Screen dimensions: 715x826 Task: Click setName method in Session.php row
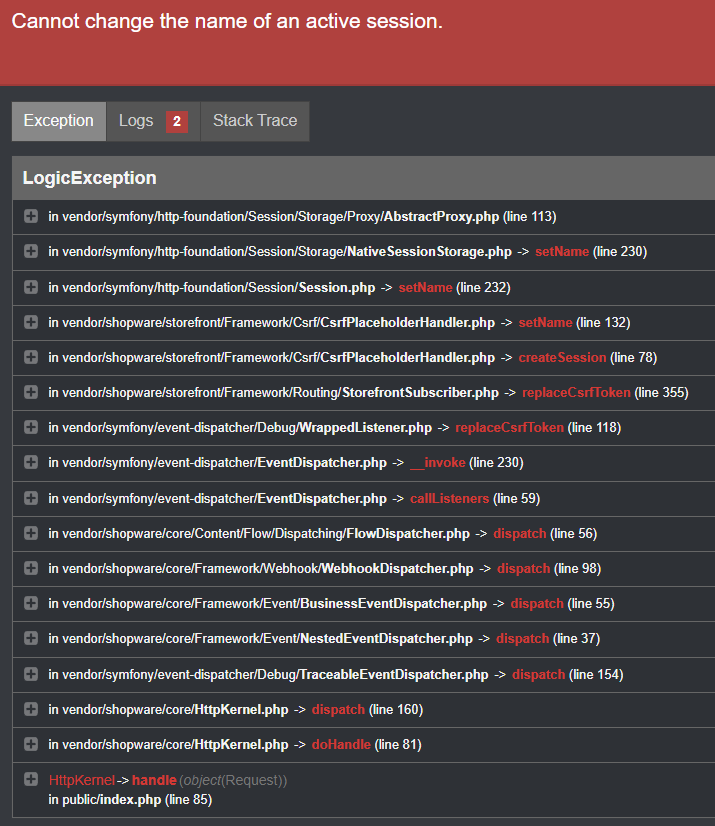click(425, 288)
